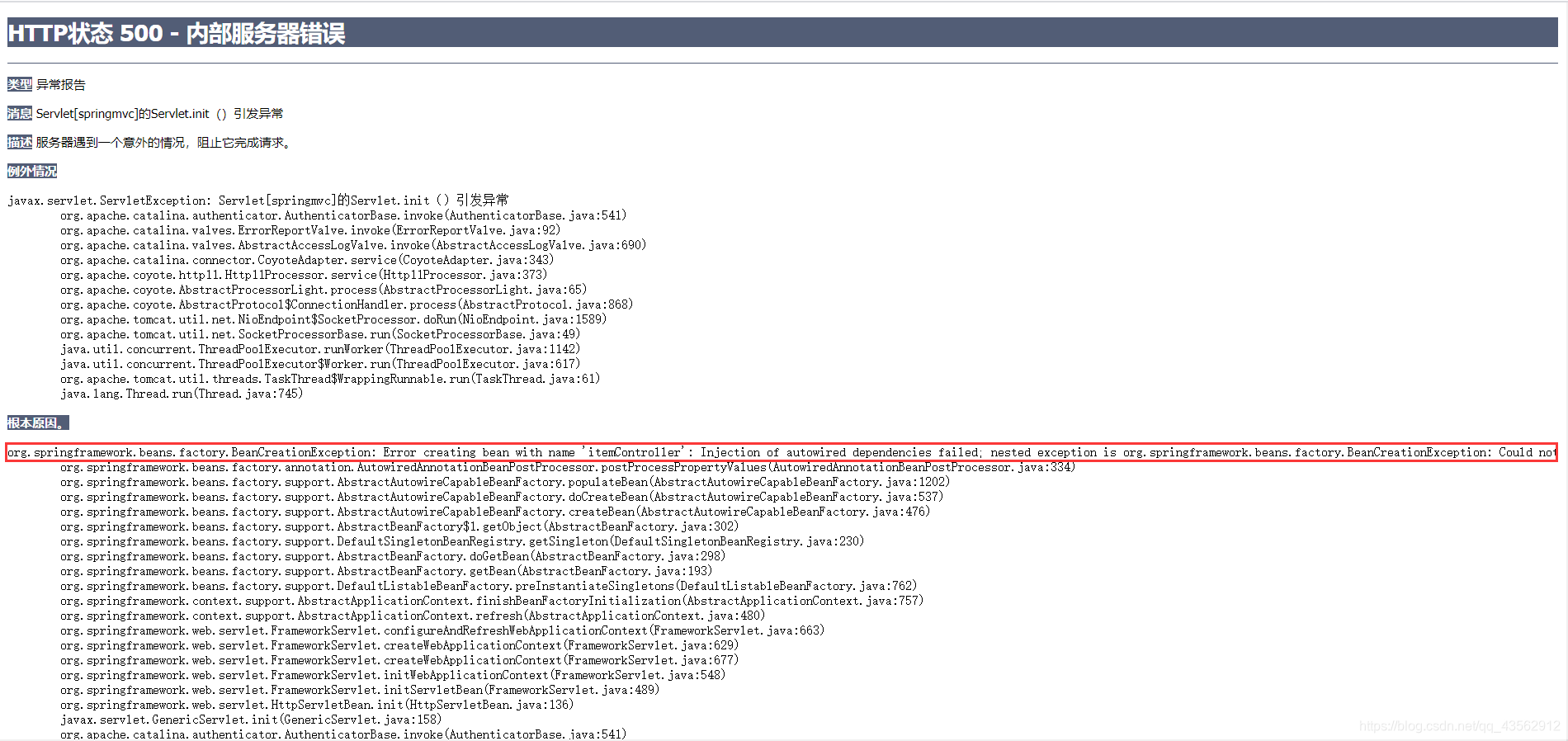Click the javax.servlet.ServletException line
This screenshot has width=1568, height=741.
click(x=258, y=201)
